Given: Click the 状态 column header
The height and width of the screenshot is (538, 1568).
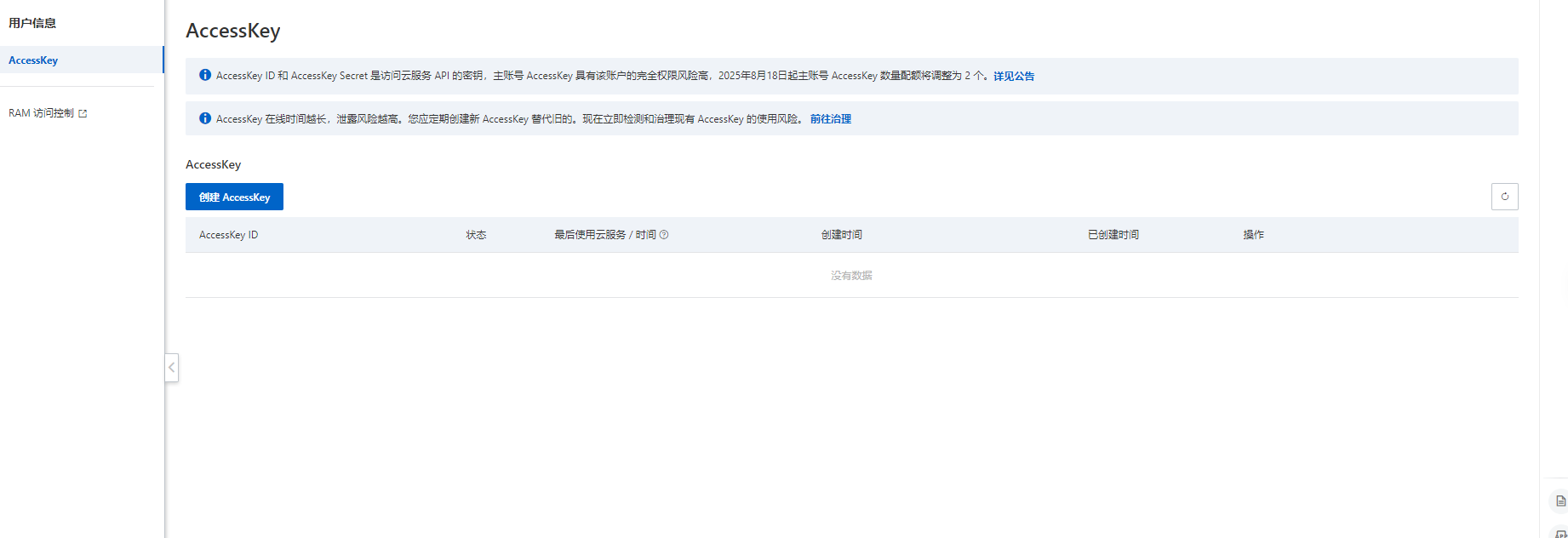Looking at the screenshot, I should [476, 235].
